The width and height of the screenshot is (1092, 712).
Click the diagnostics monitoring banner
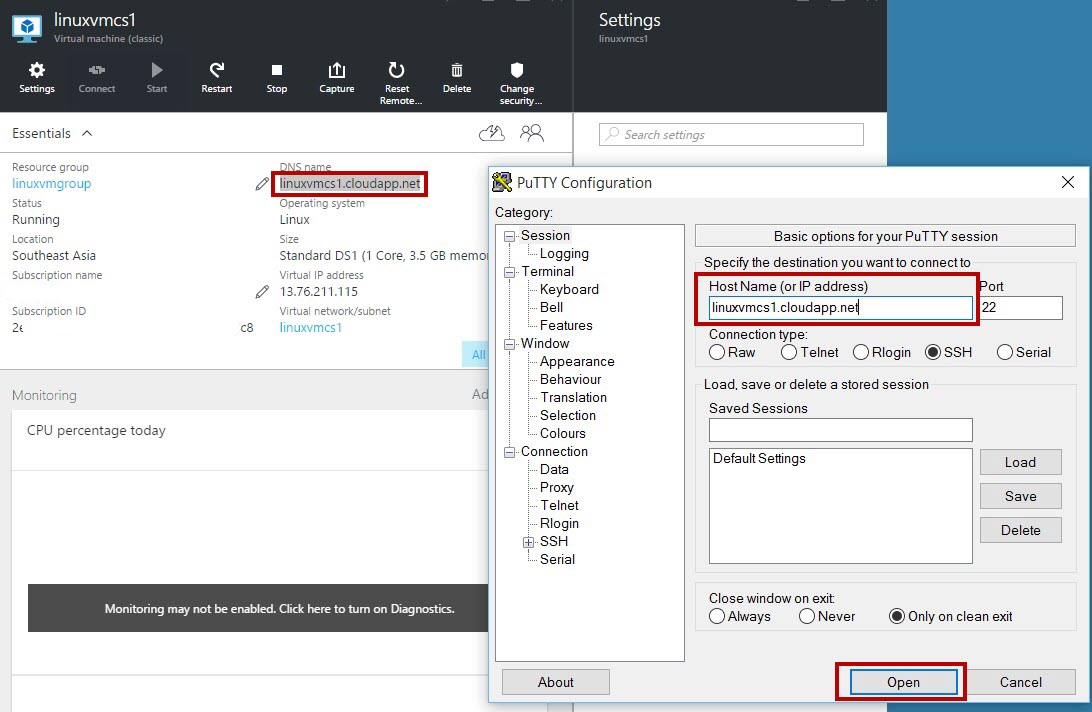pyautogui.click(x=258, y=608)
